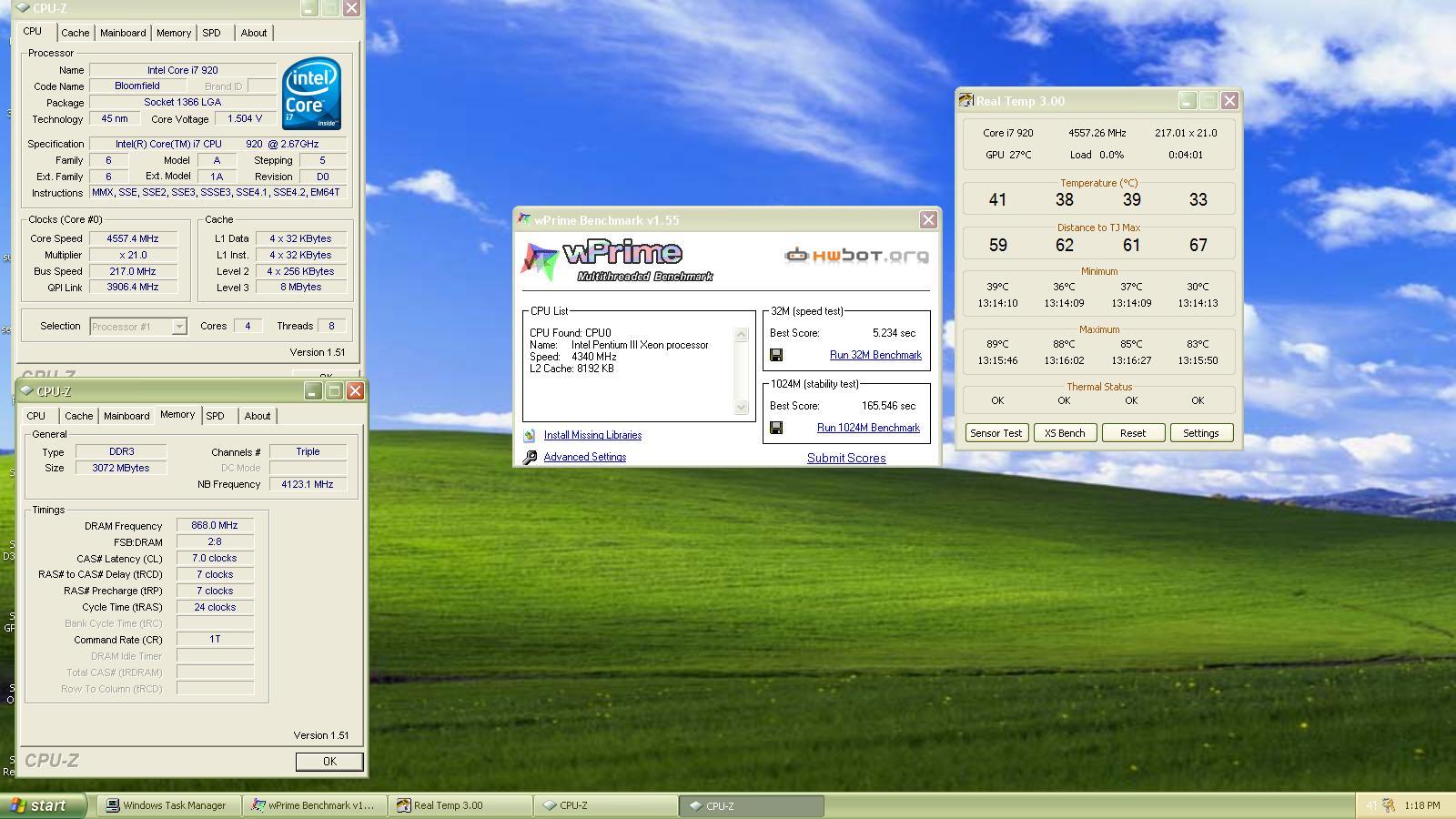Click the 4557.26 MHz reading in Real Temp

(x=1097, y=133)
